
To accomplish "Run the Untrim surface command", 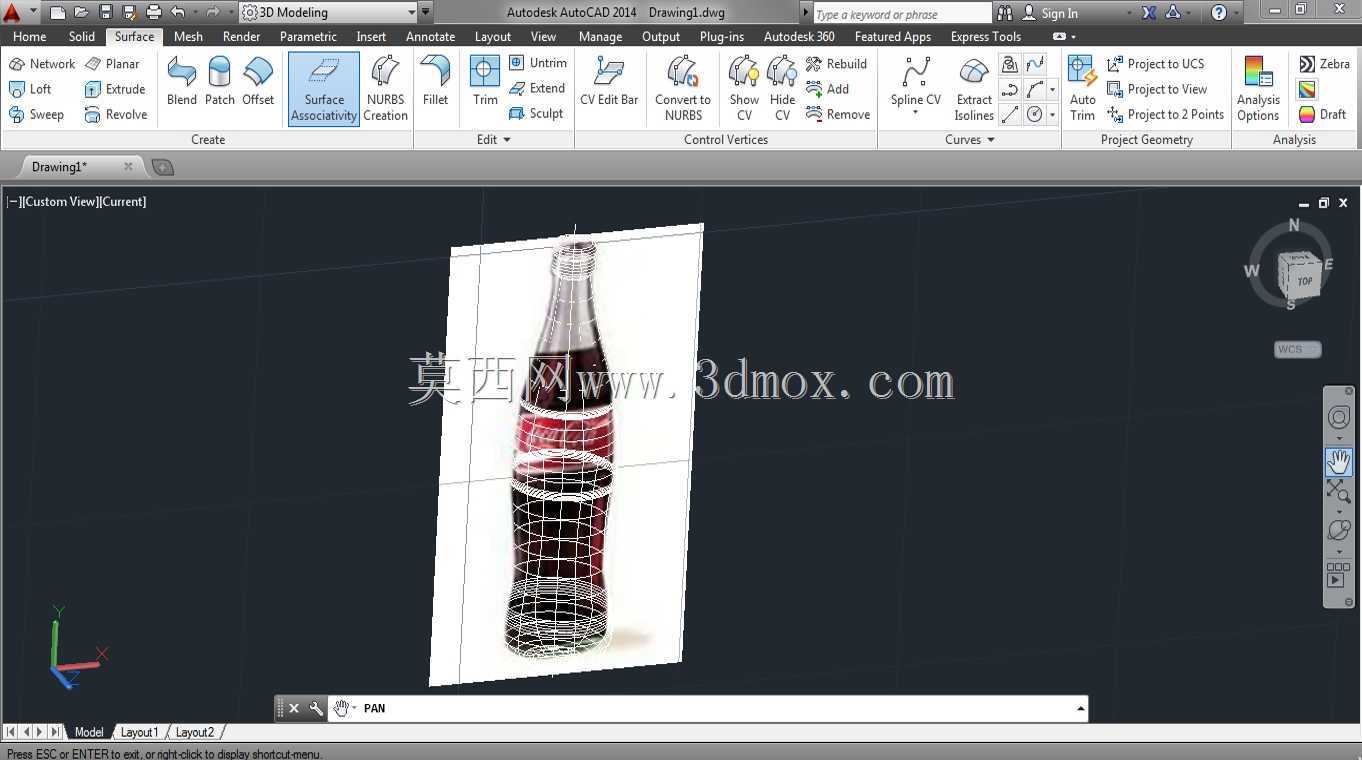I will tap(538, 62).
